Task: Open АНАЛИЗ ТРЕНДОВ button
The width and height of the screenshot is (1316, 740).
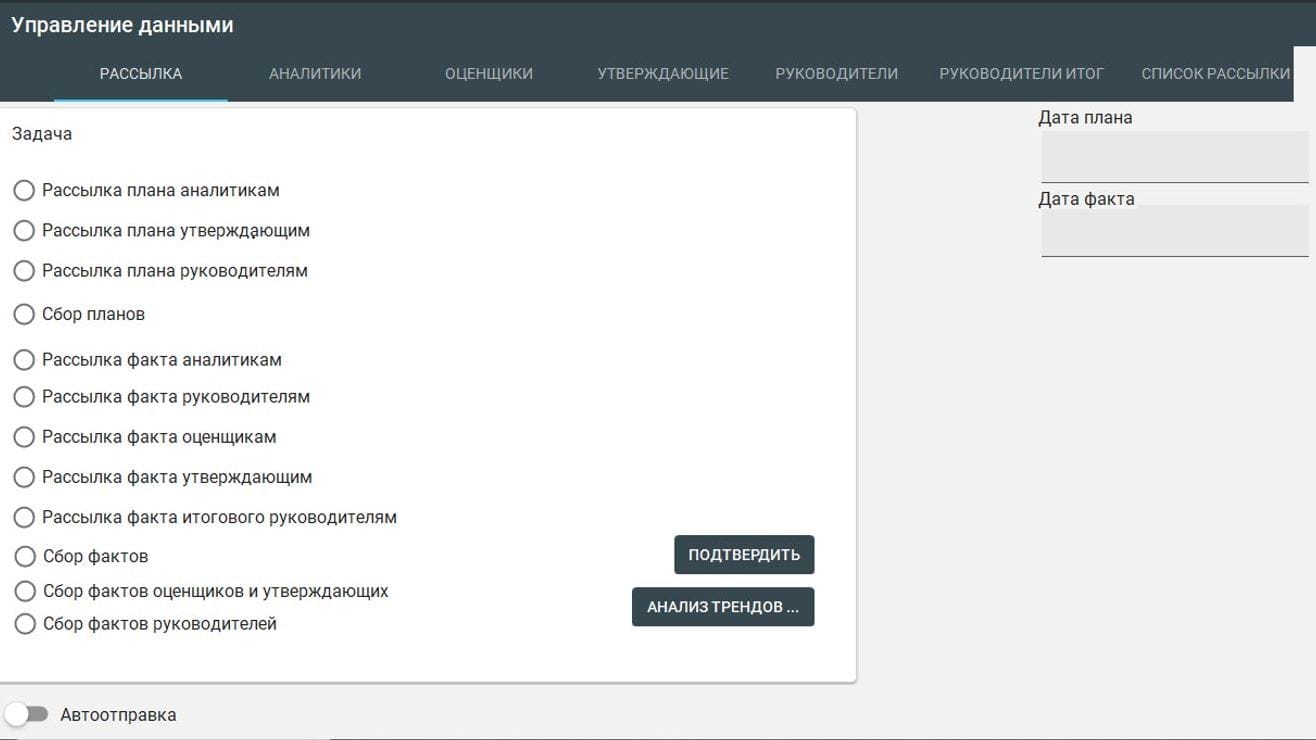Action: [x=723, y=607]
